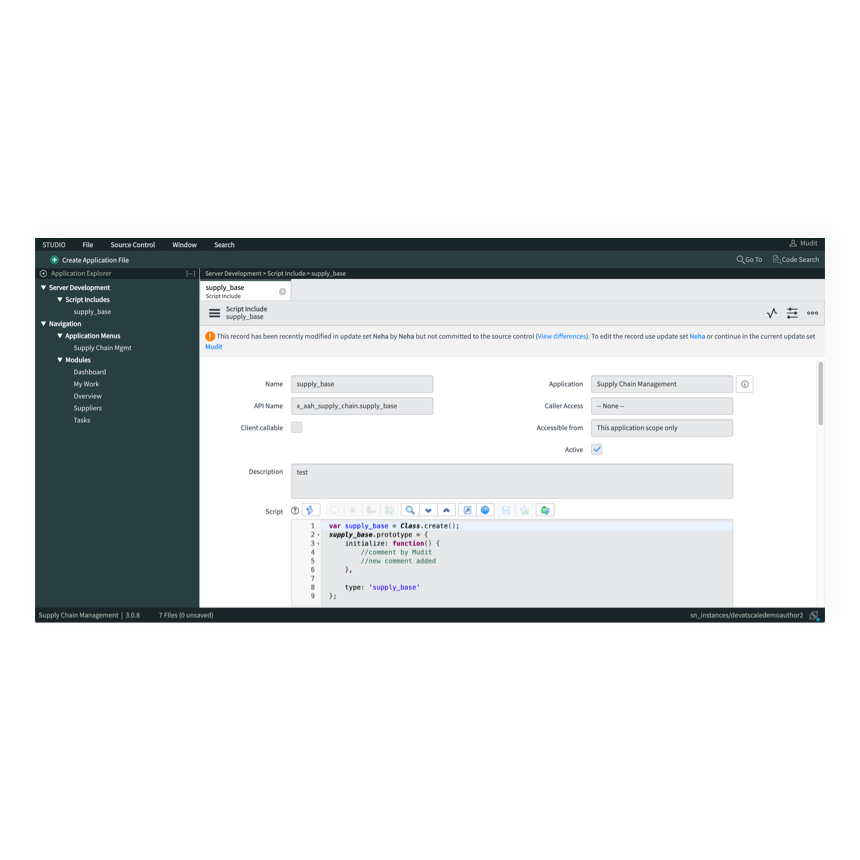Click the View differences link
The image size is (860, 860).
(x=561, y=335)
